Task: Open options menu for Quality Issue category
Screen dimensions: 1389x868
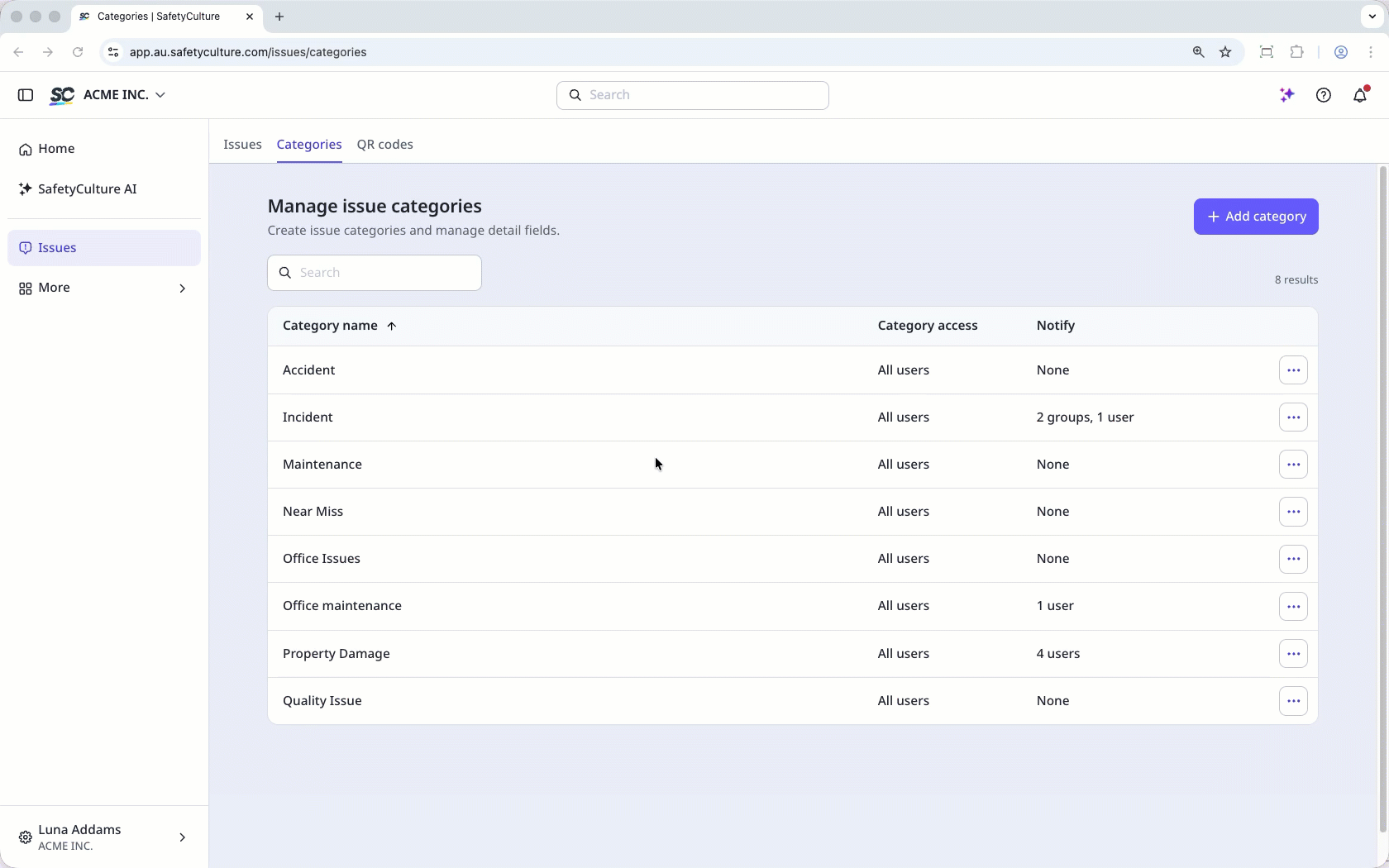Action: 1293,701
